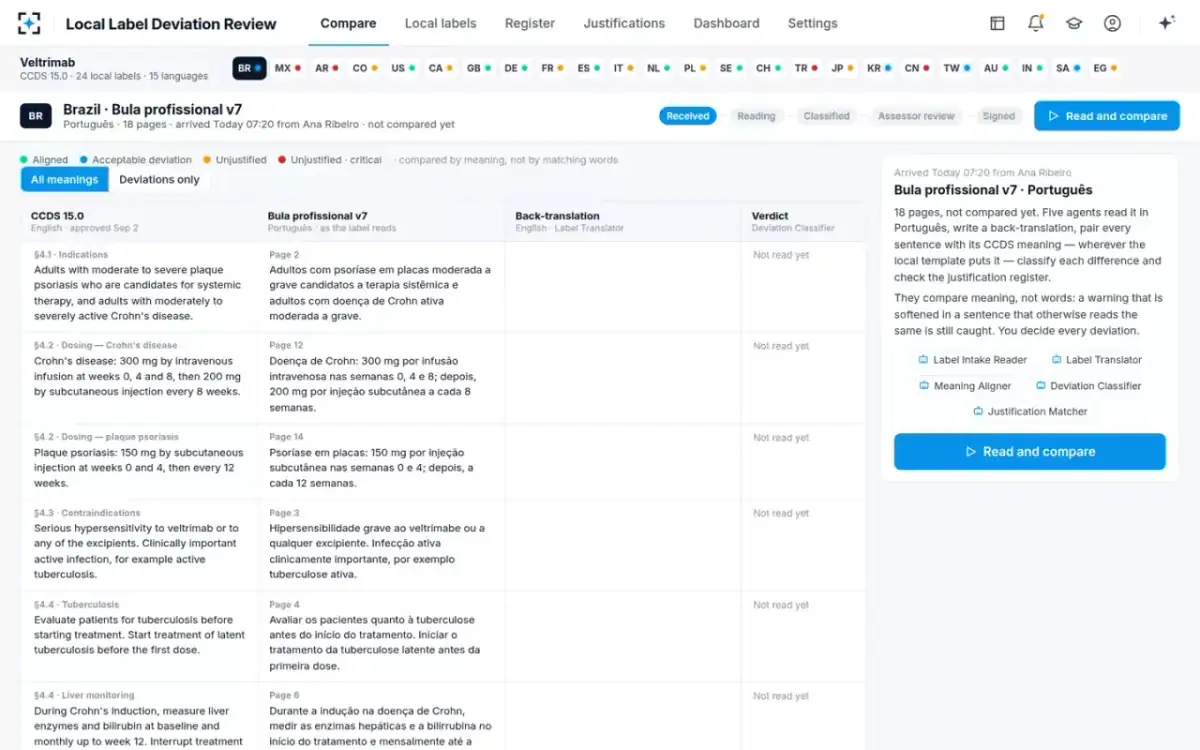Open the user profile icon
The image size is (1200, 750).
pyautogui.click(x=1112, y=23)
